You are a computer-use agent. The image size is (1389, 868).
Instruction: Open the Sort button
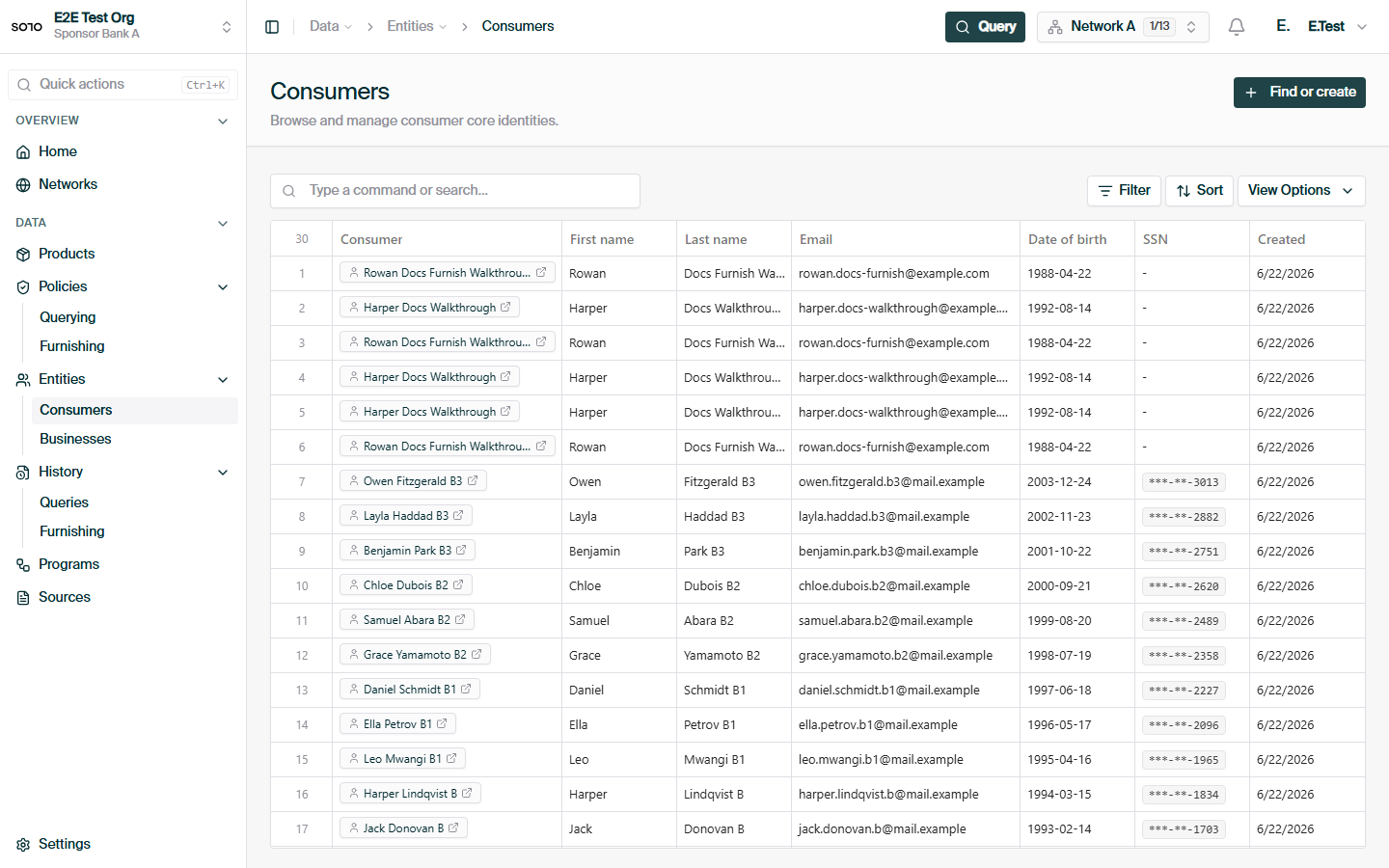click(x=1199, y=191)
